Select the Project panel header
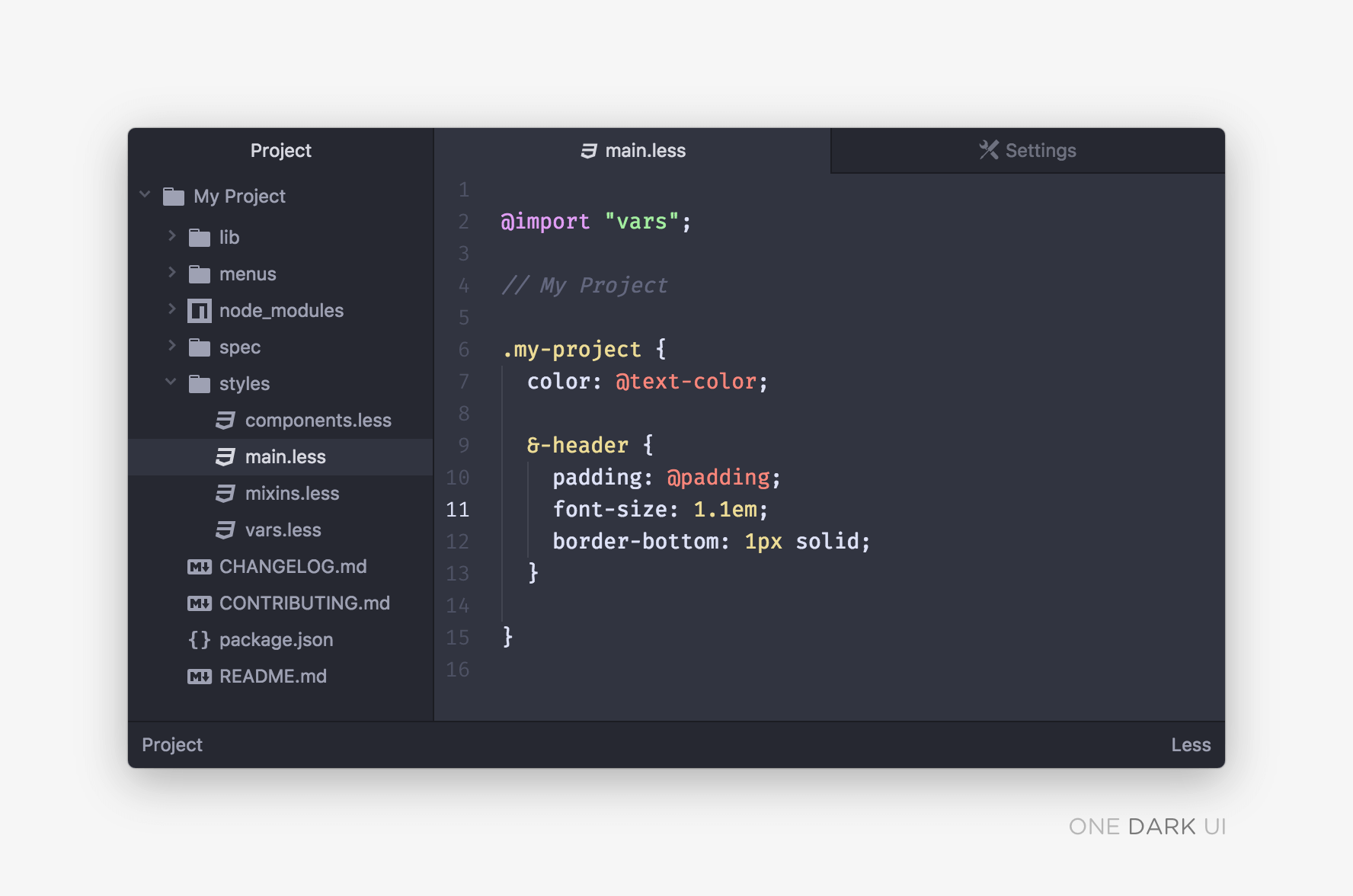The image size is (1353, 896). pos(281,151)
